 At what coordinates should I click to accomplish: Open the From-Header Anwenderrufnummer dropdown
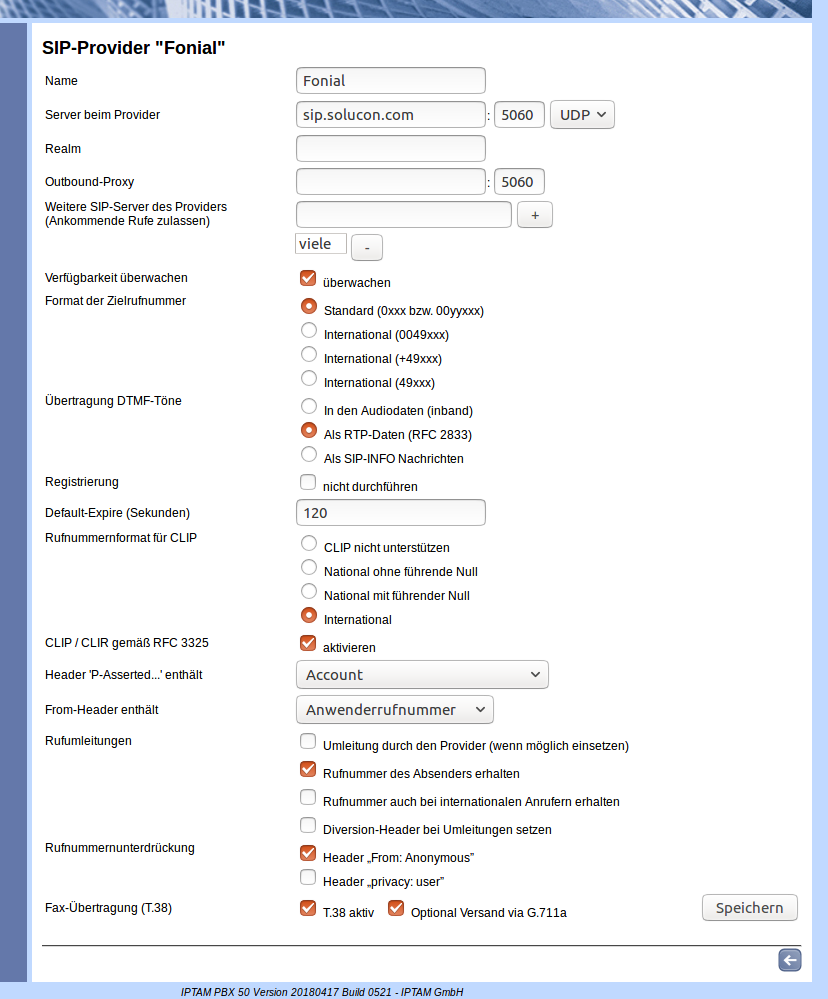[395, 710]
